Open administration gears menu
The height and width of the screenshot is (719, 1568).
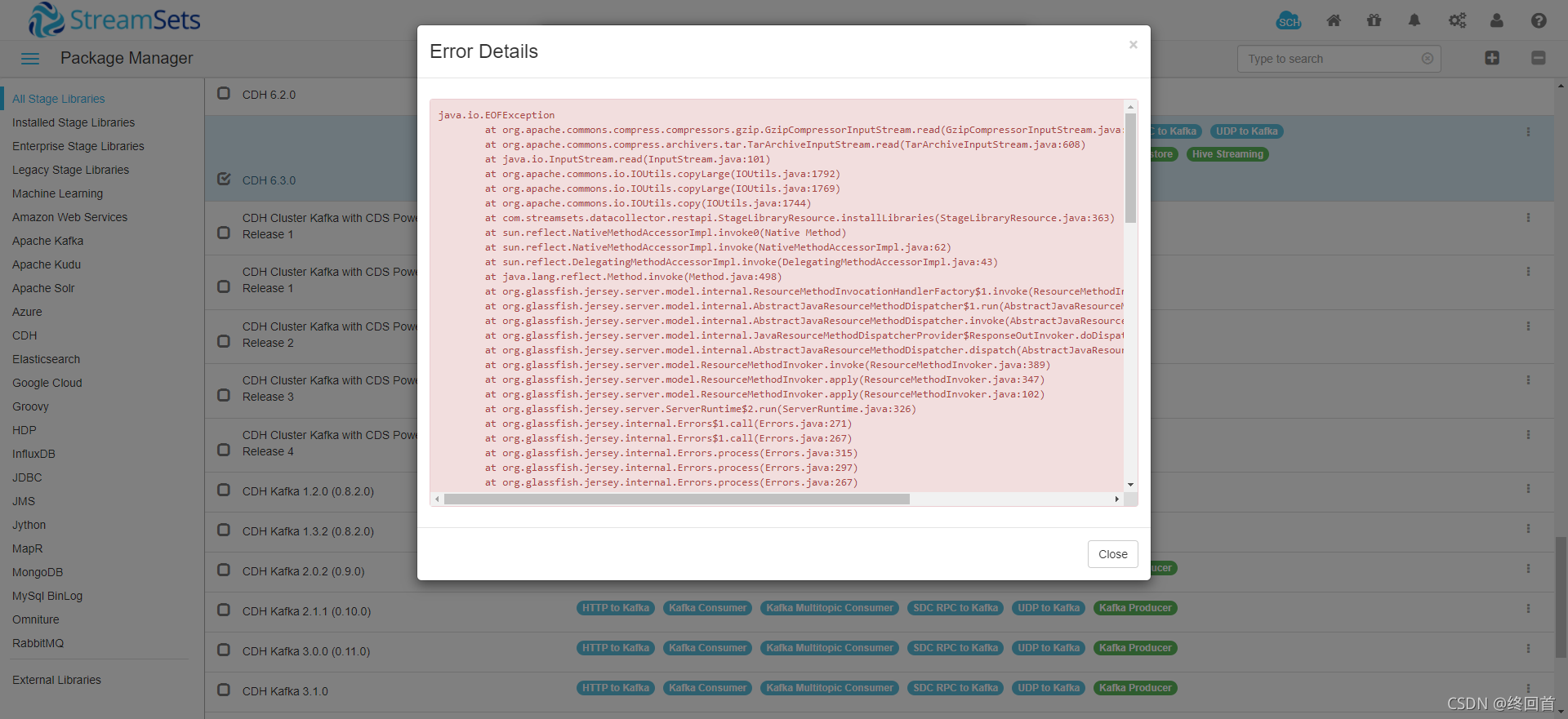tap(1457, 20)
